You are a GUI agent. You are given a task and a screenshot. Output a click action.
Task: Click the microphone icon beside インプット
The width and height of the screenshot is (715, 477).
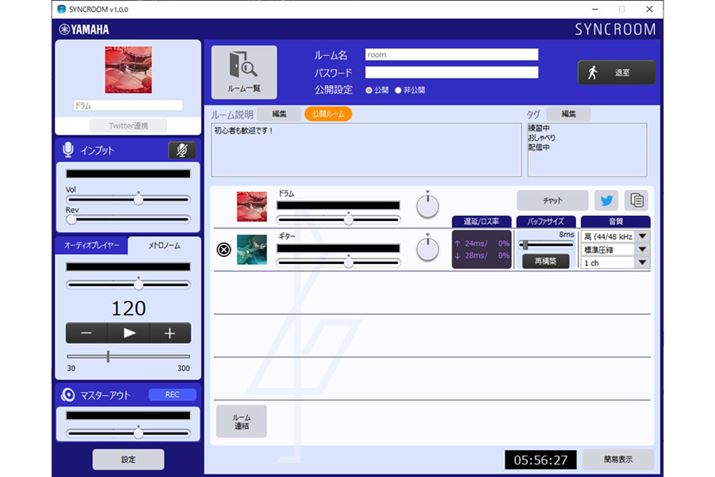(68, 150)
